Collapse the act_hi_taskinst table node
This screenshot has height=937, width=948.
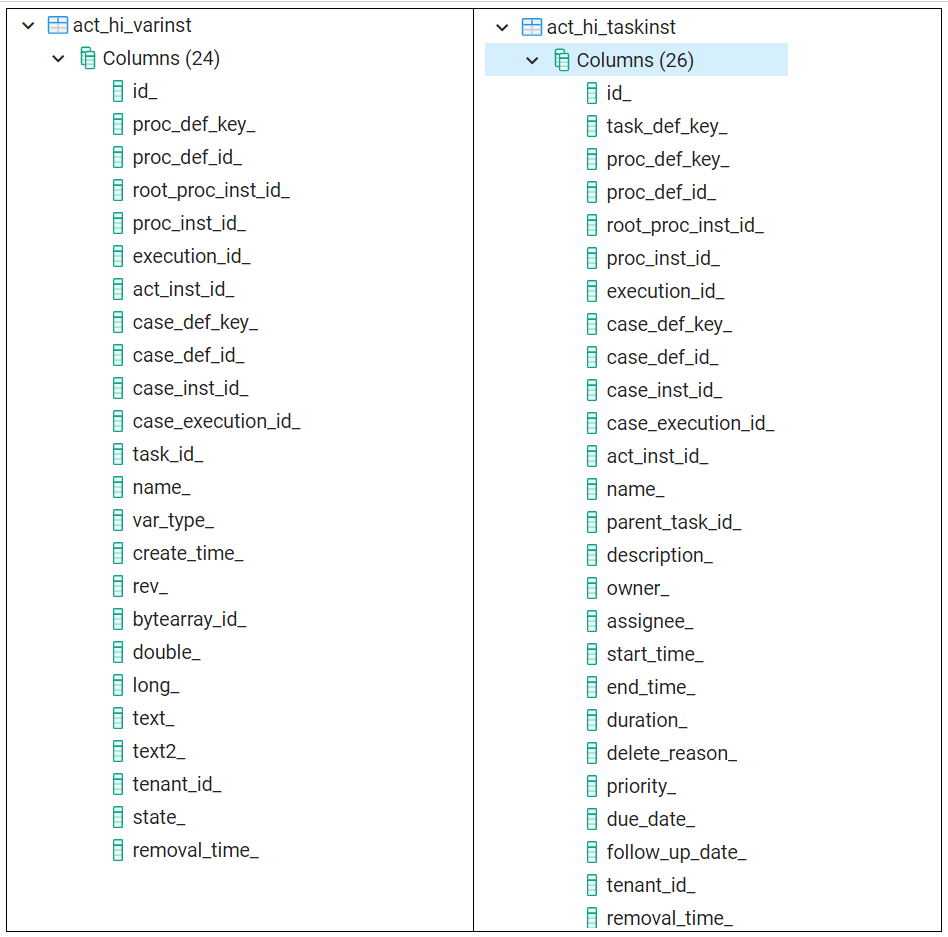(x=501, y=25)
